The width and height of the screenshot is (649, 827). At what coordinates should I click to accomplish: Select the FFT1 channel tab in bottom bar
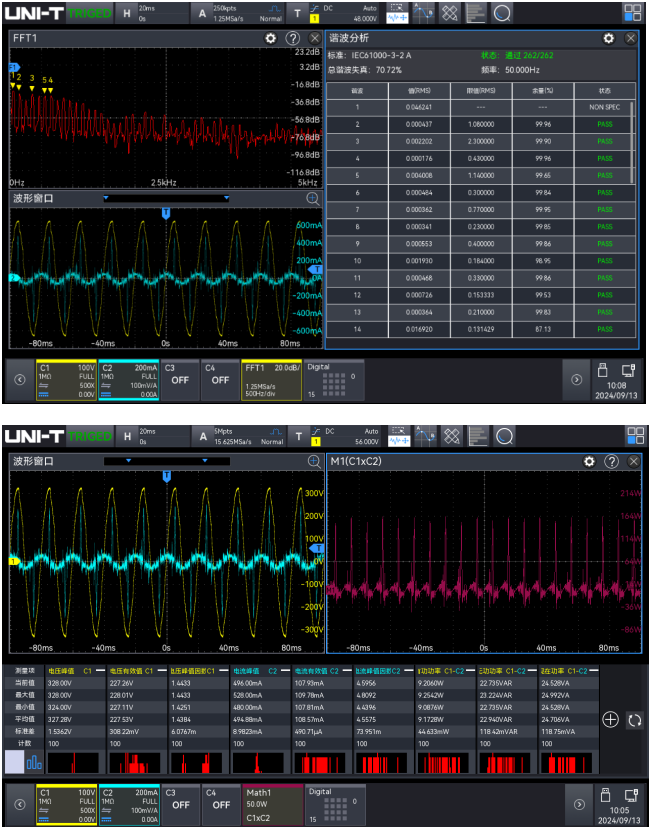point(271,379)
